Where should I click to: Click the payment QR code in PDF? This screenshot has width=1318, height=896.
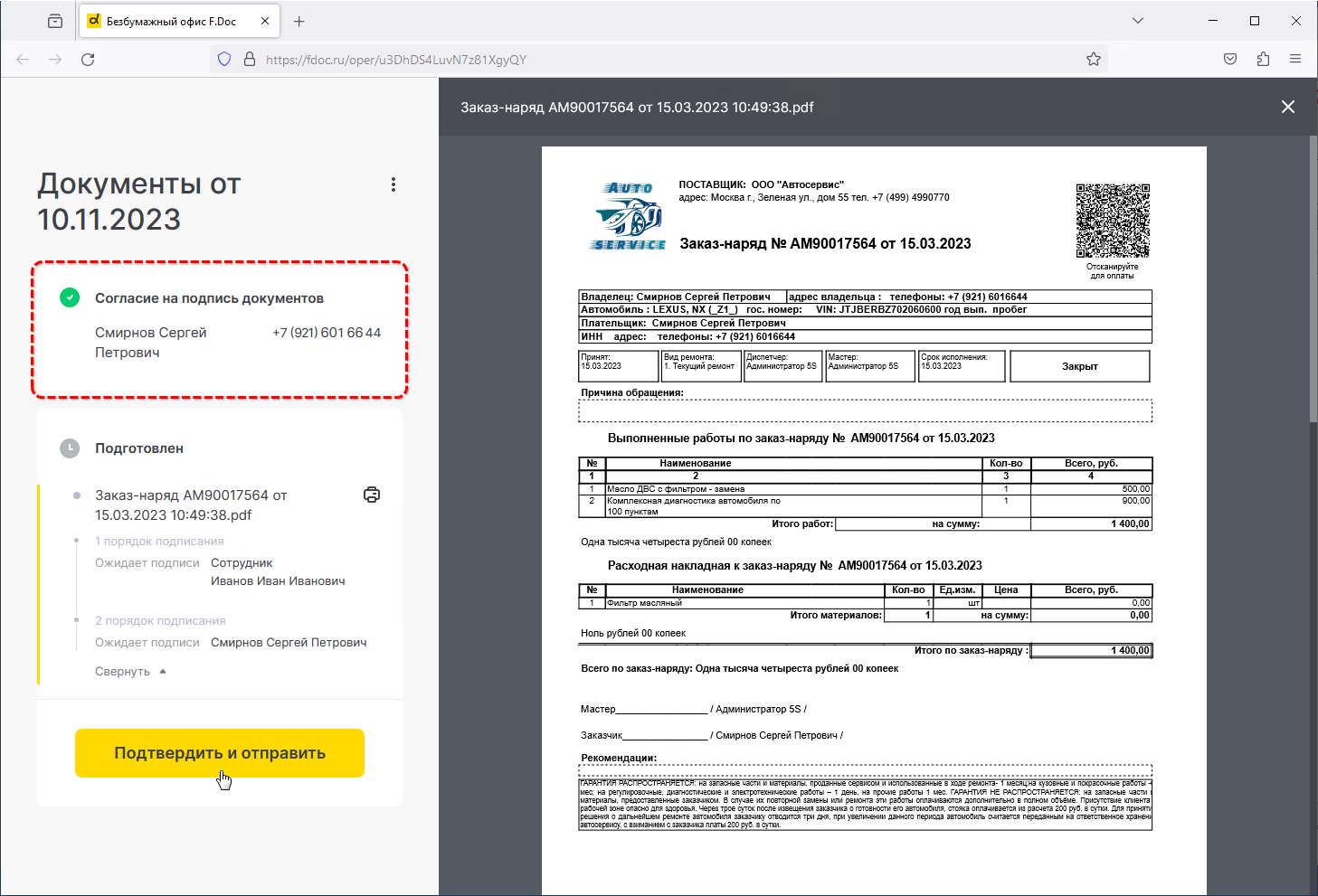[x=1113, y=221]
